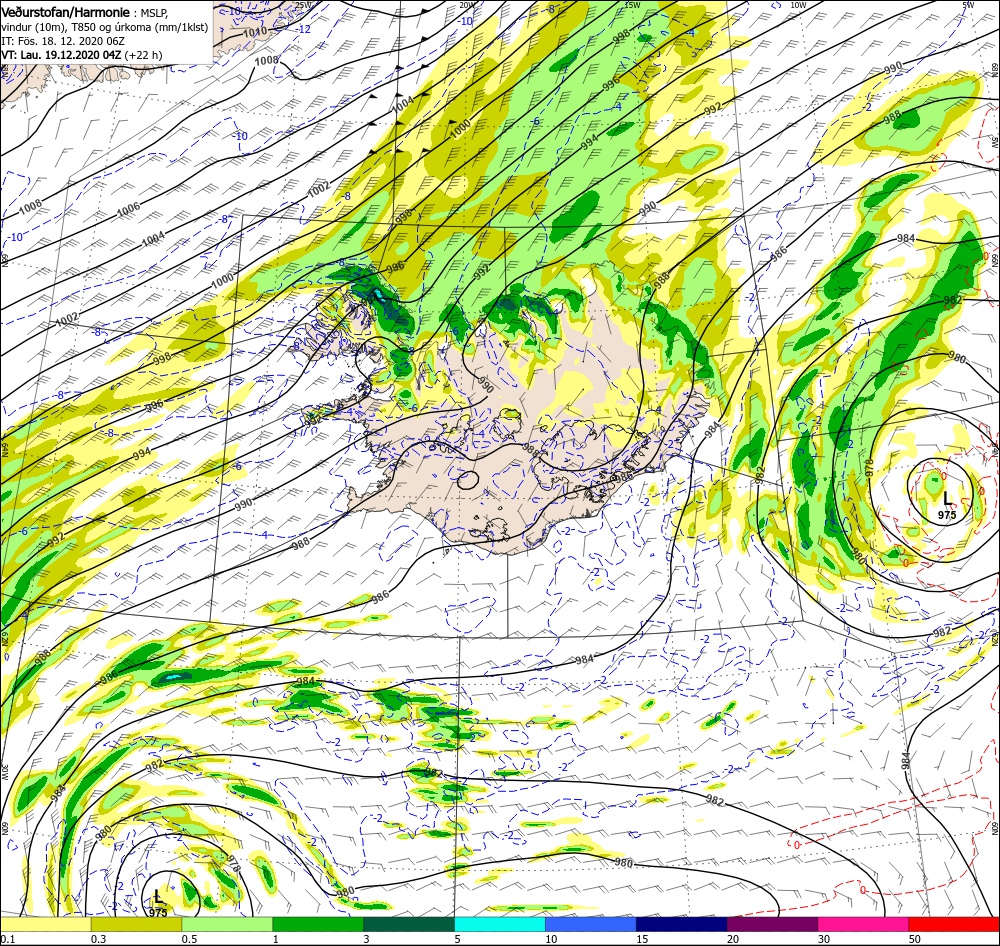The width and height of the screenshot is (1000, 946).
Task: Click the 'Veðurstofan/Harmonie' title text
Action: pyautogui.click(x=66, y=12)
